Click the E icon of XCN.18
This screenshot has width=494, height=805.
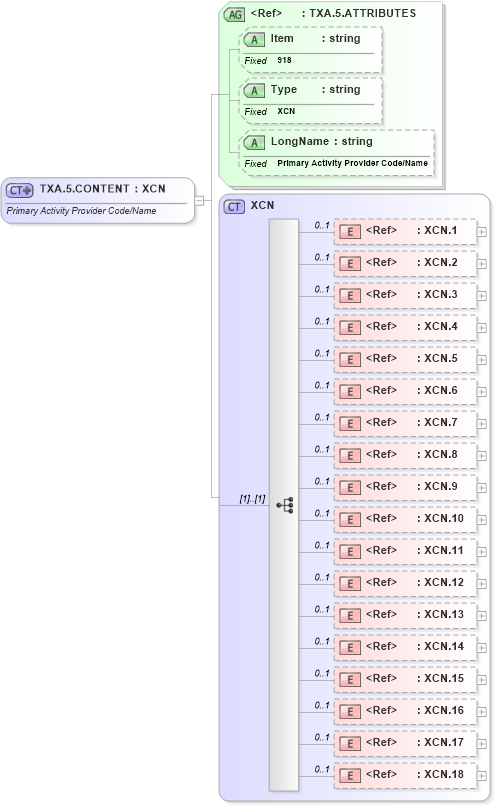(350, 776)
